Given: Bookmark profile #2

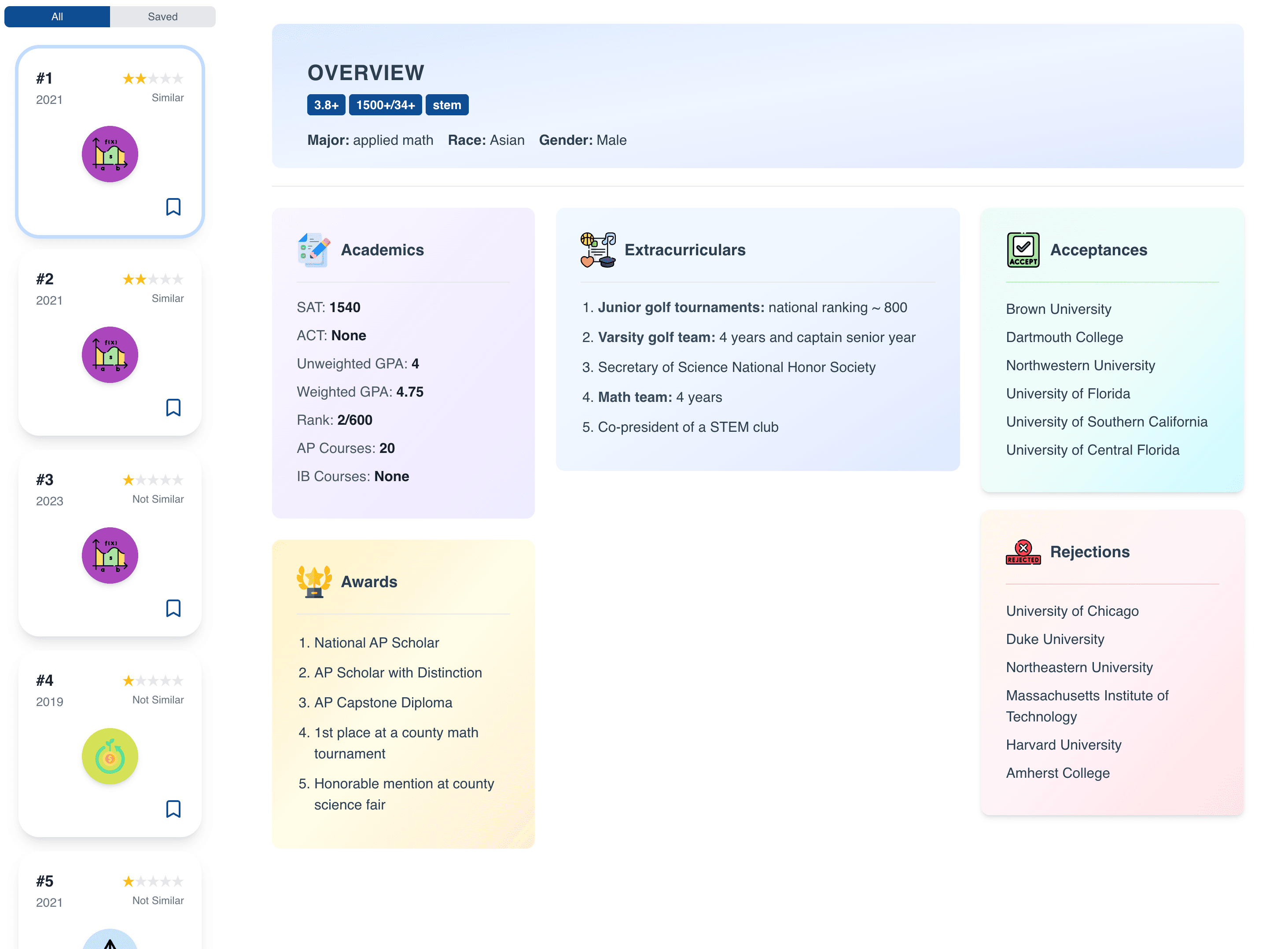Looking at the screenshot, I should pyautogui.click(x=173, y=407).
